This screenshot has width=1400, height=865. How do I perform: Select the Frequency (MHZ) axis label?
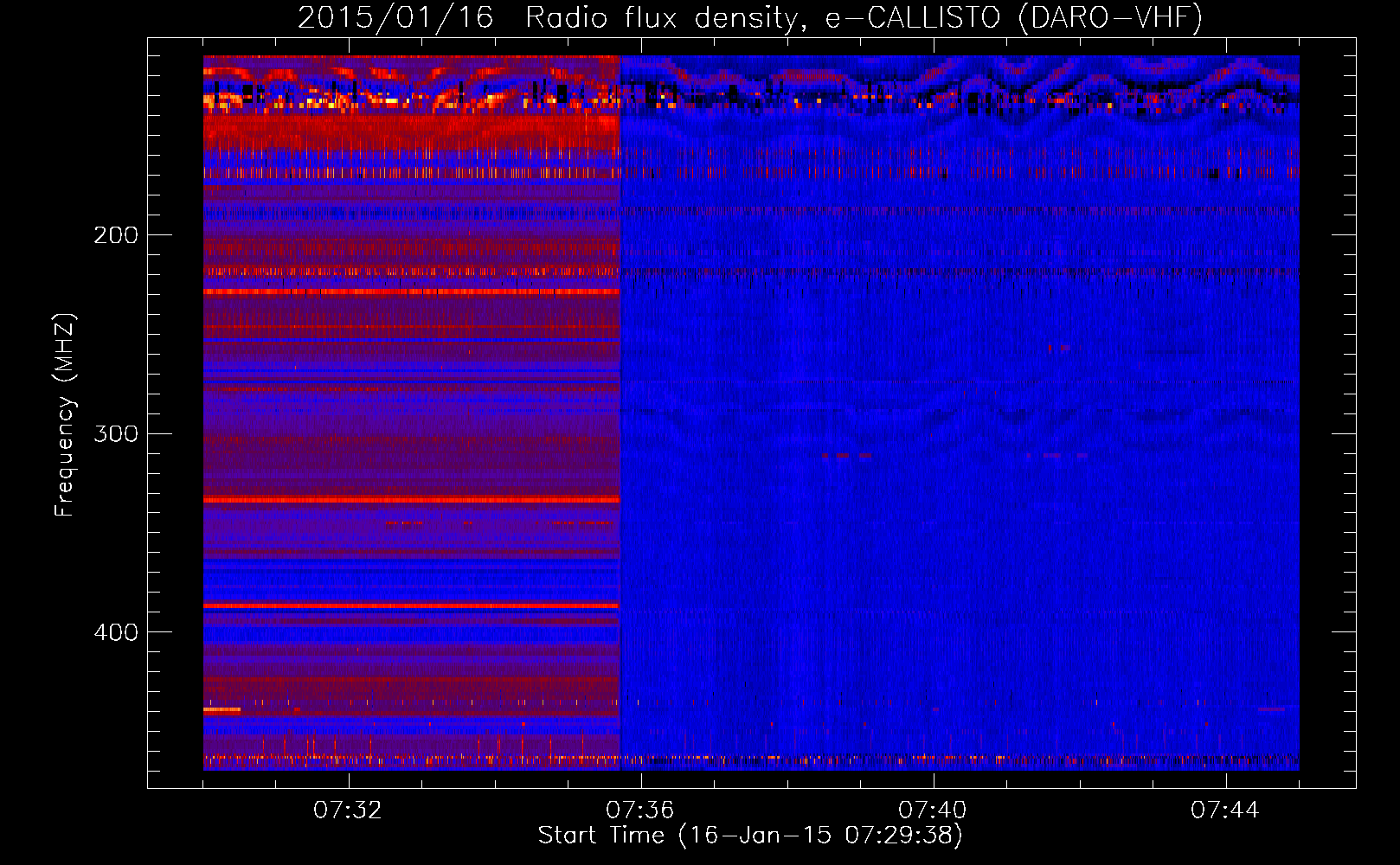pos(65,415)
